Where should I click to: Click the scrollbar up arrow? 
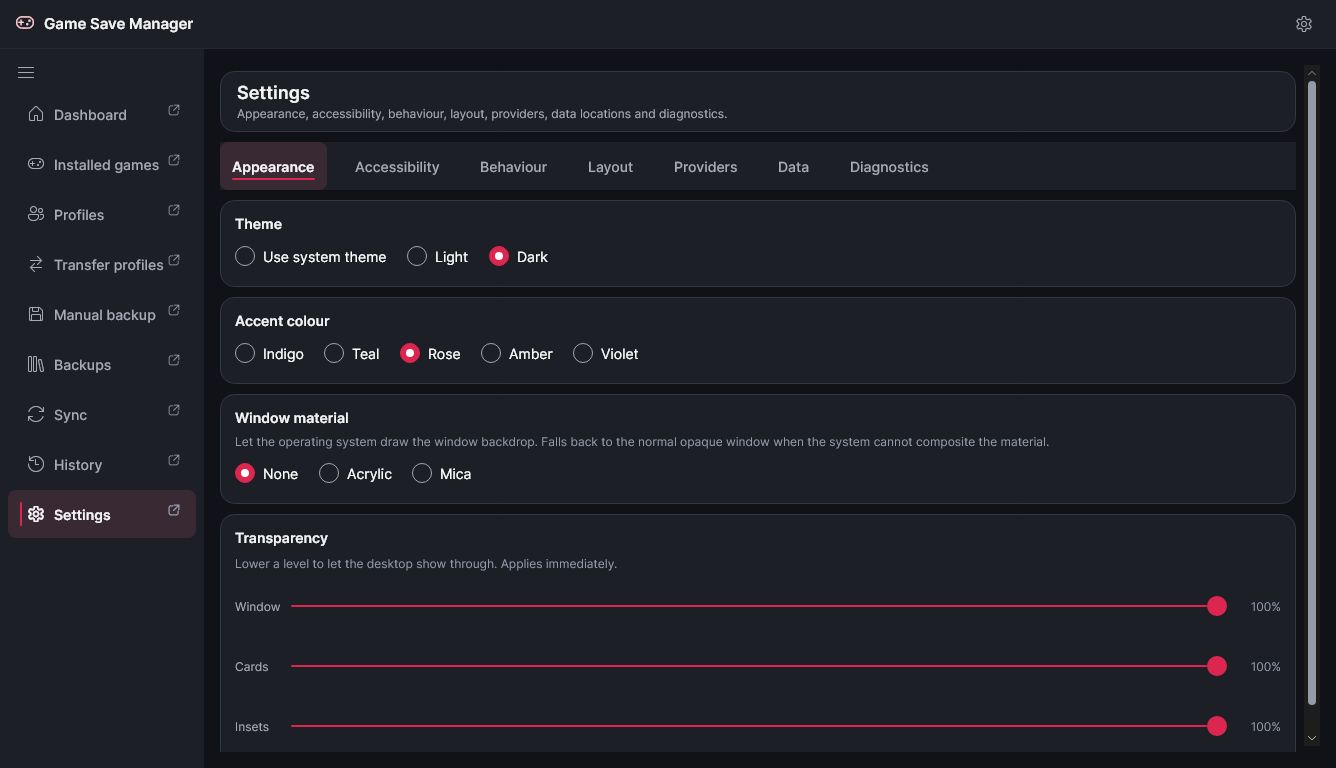pos(1312,72)
